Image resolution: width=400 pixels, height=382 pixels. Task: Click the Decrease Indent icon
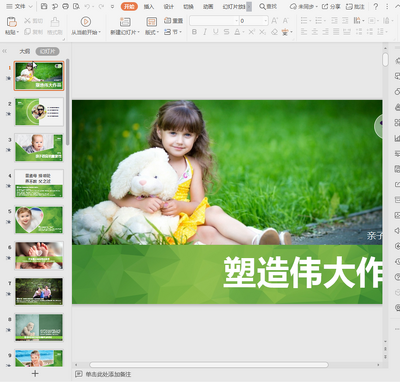point(334,21)
